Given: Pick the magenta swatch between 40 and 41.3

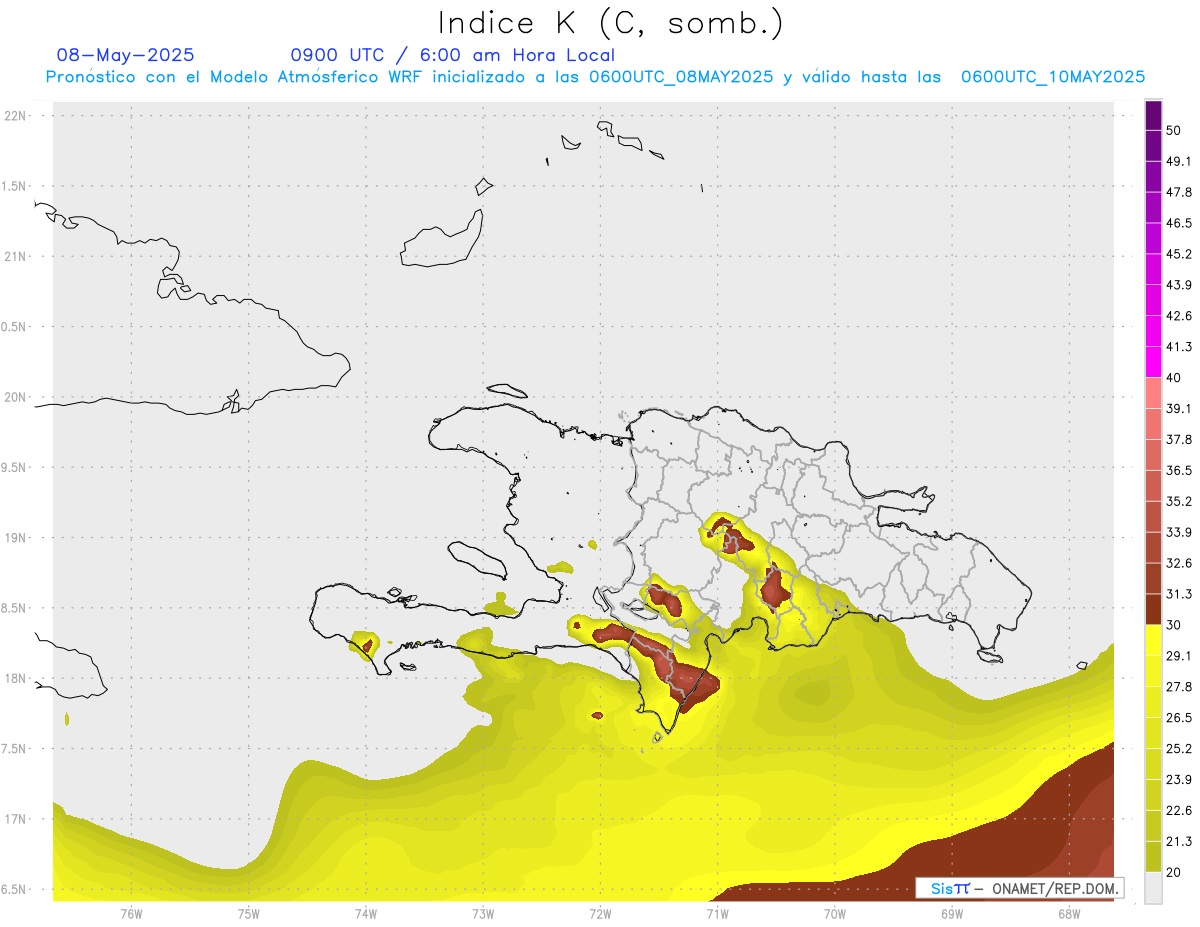Looking at the screenshot, I should click(x=1153, y=362).
